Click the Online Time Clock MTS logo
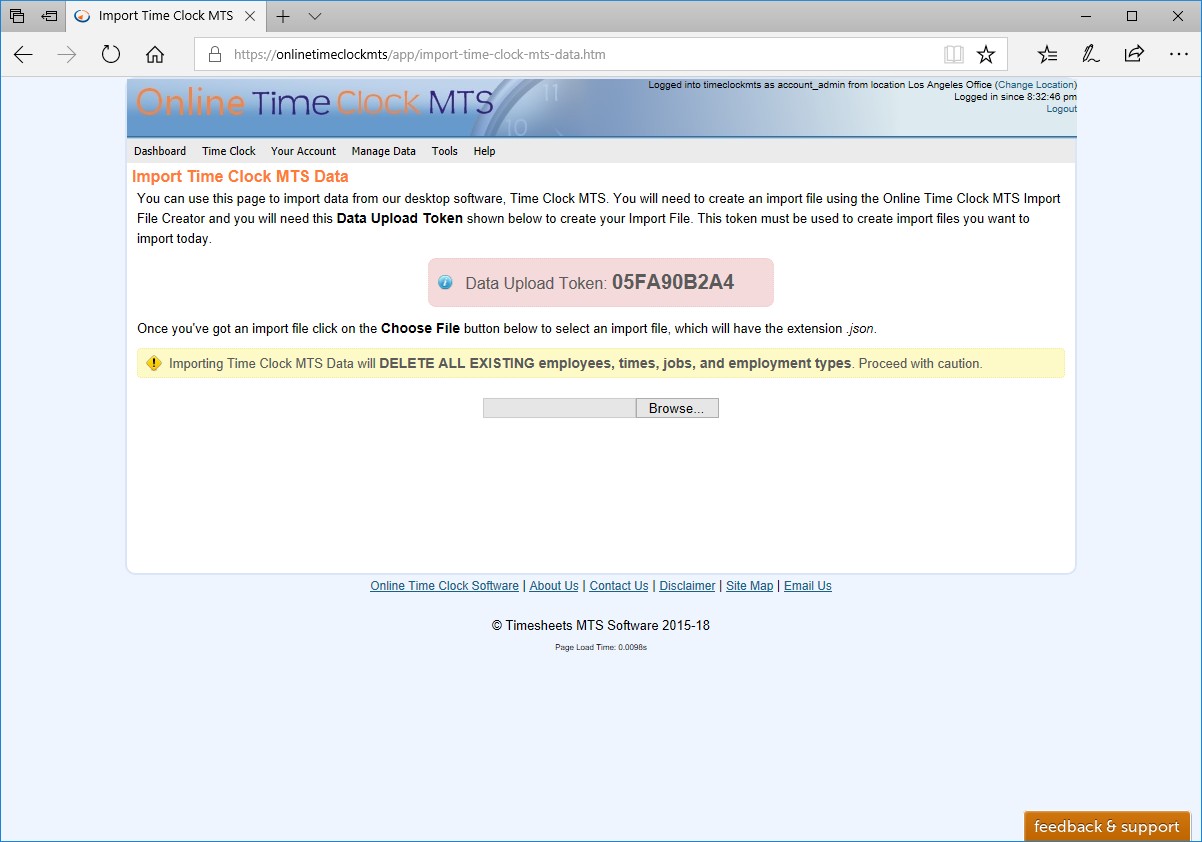This screenshot has height=842, width=1202. point(314,102)
